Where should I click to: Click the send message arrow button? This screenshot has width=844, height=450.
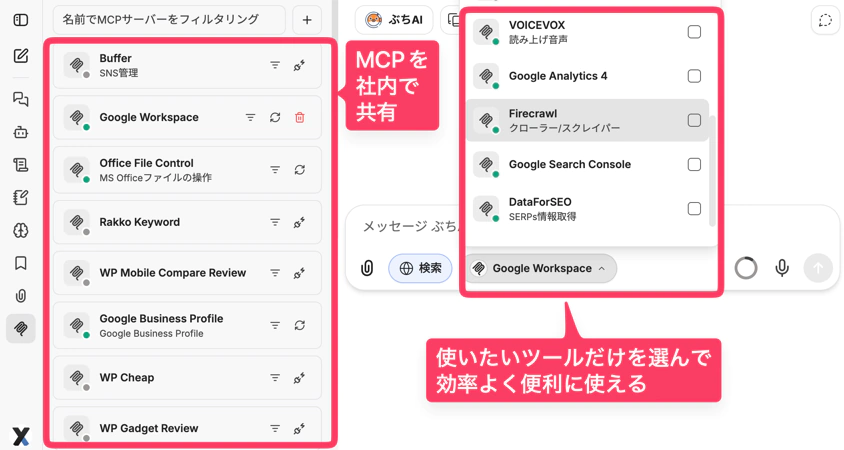coord(818,268)
